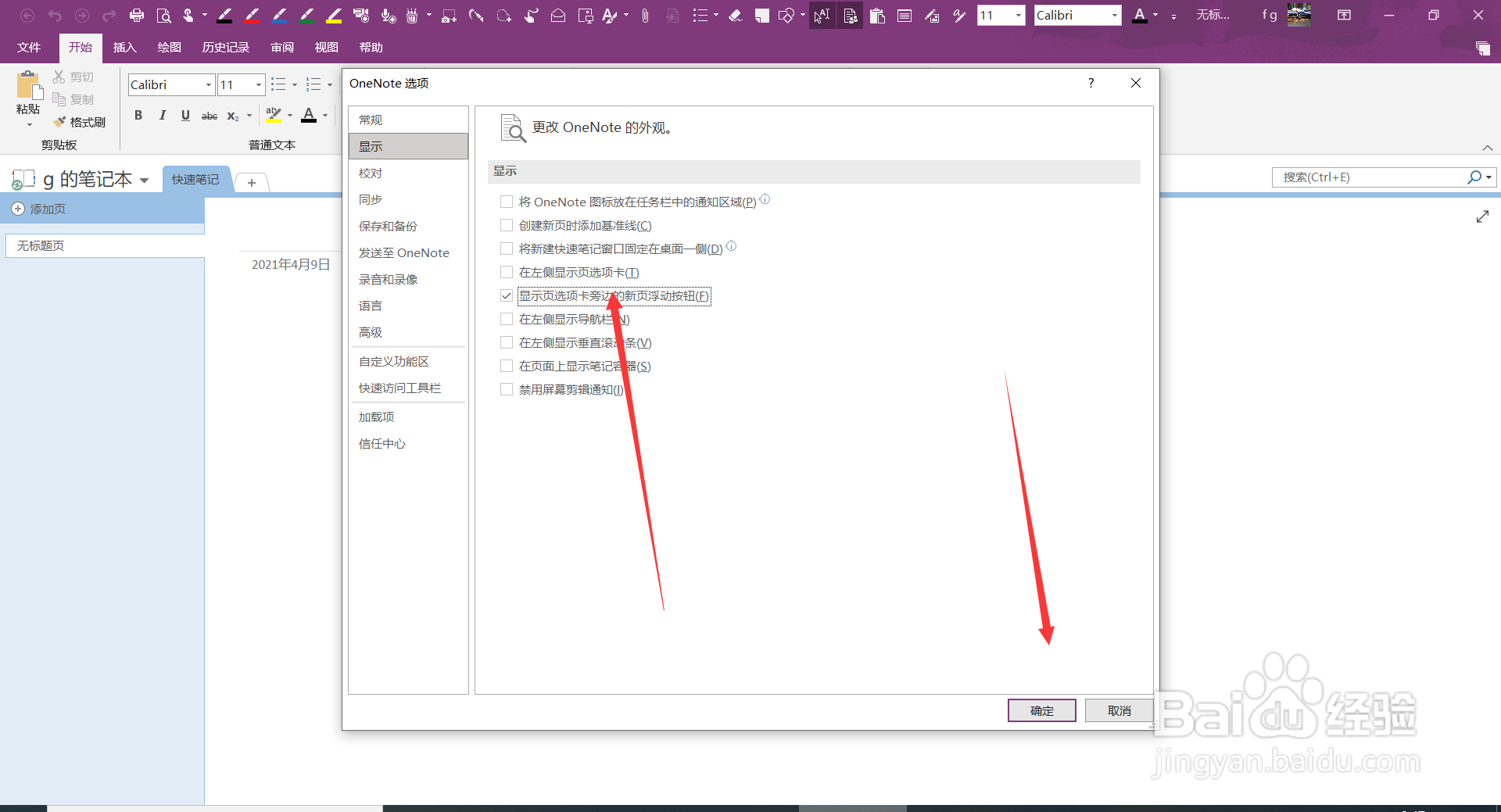
Task: Click Bold in the ribbon
Action: point(138,116)
